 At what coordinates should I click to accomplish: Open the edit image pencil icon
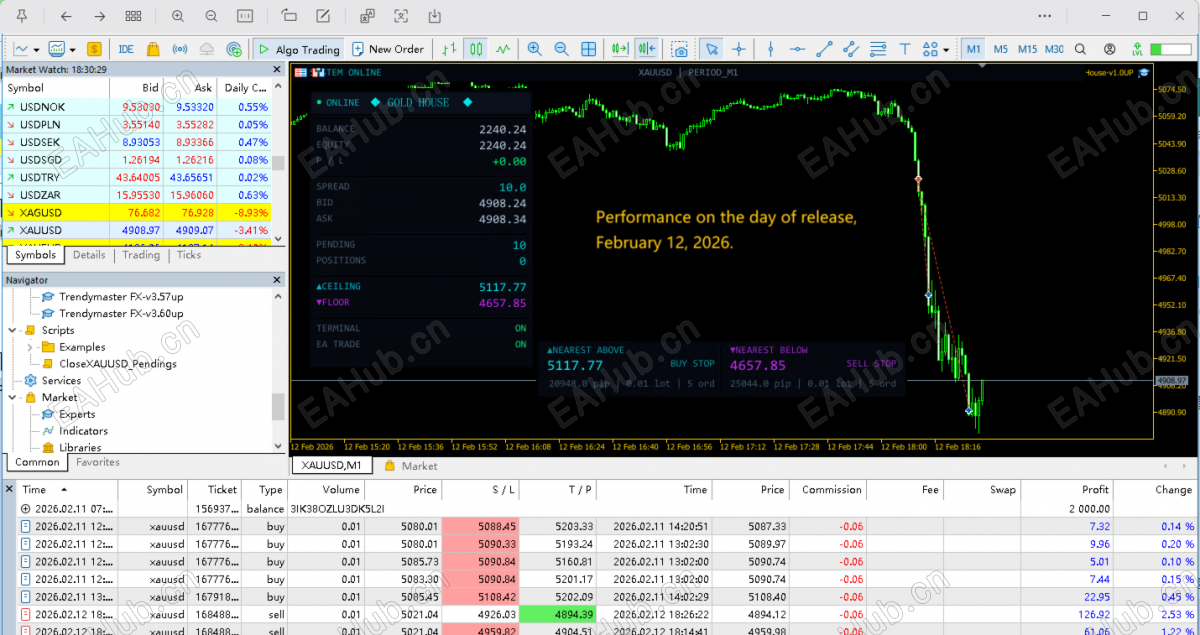tap(322, 16)
